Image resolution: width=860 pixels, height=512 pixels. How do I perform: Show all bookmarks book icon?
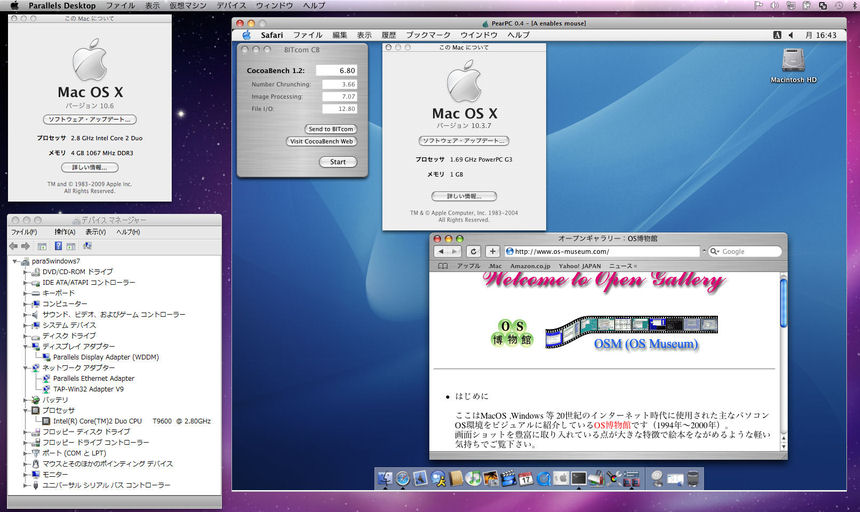443,266
